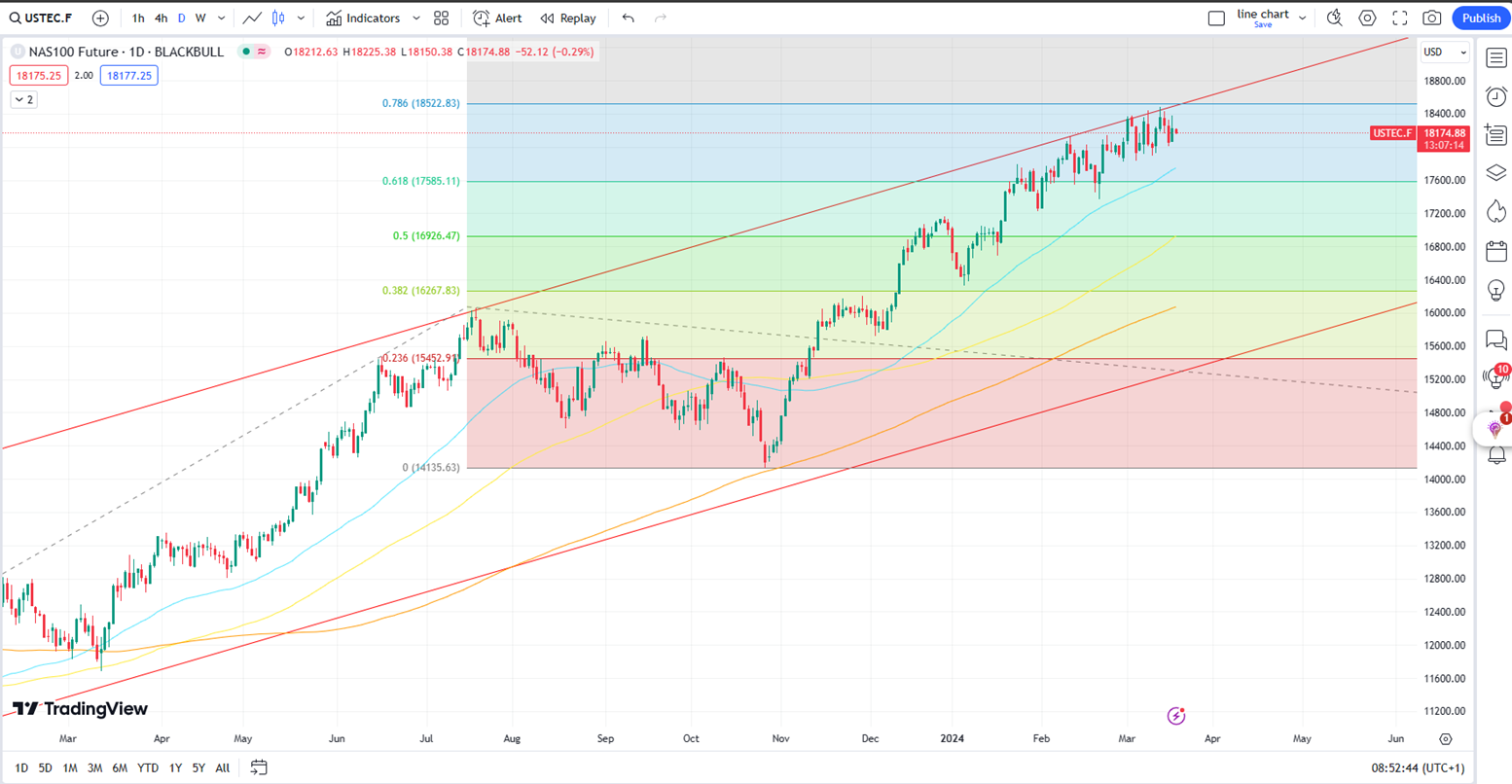Open timezone menu at 08:52:44 (UTC+1)
1512x784 pixels.
[x=1418, y=768]
